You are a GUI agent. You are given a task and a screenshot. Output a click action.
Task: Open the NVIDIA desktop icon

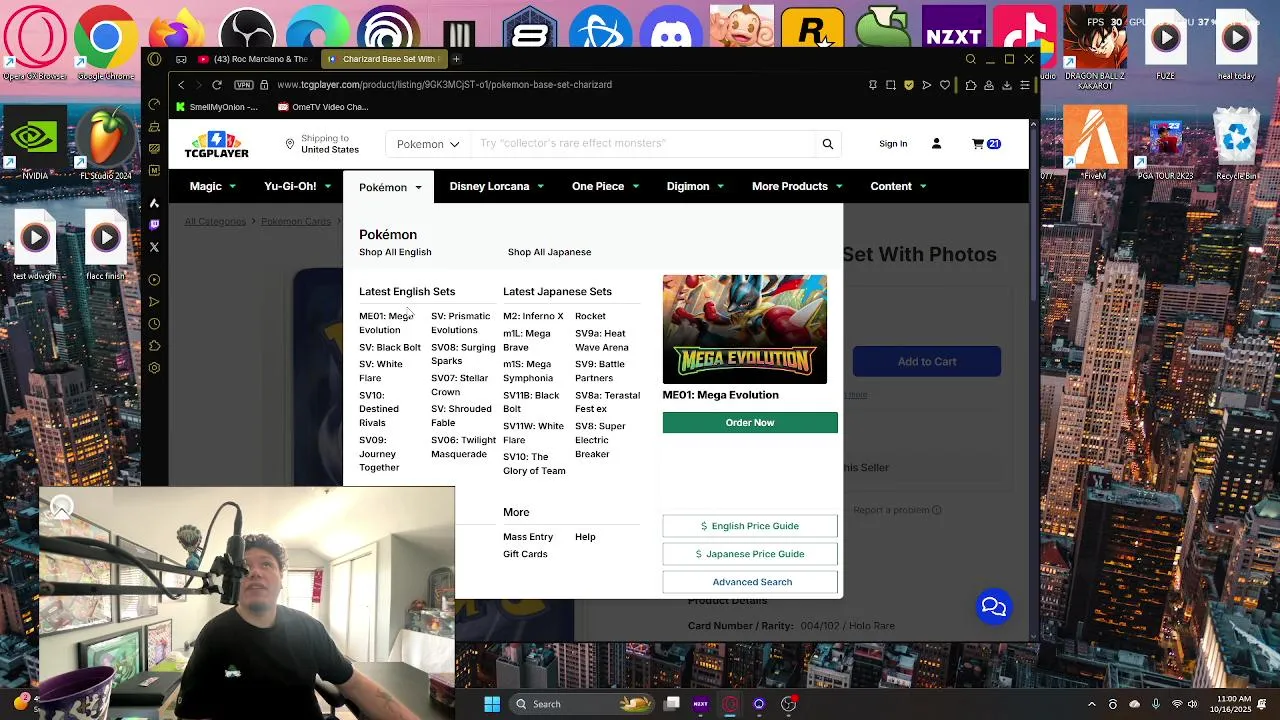pyautogui.click(x=35, y=145)
